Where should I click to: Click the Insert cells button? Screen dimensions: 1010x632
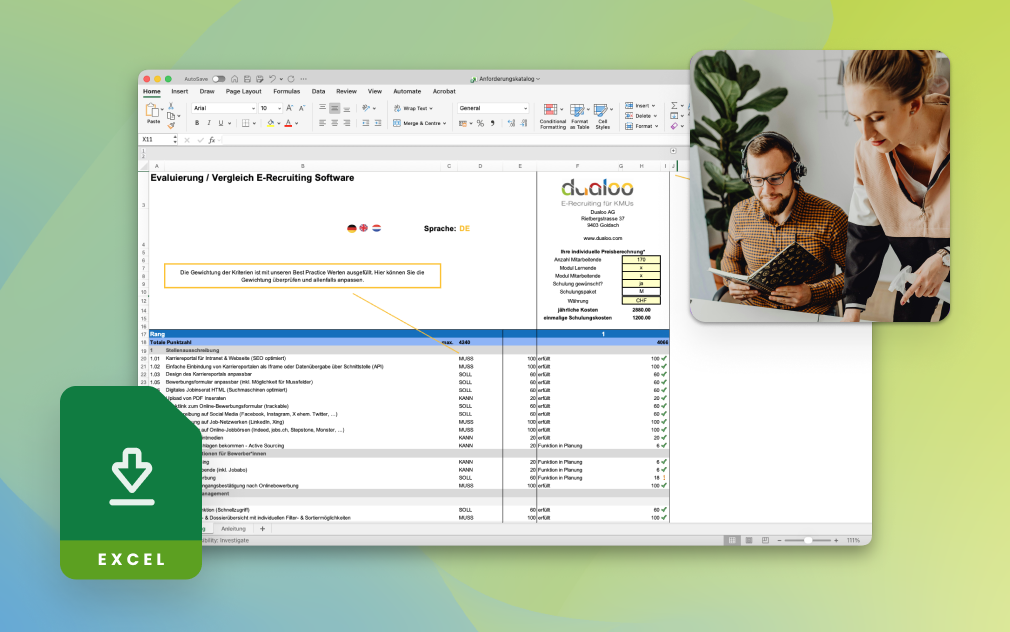click(640, 106)
